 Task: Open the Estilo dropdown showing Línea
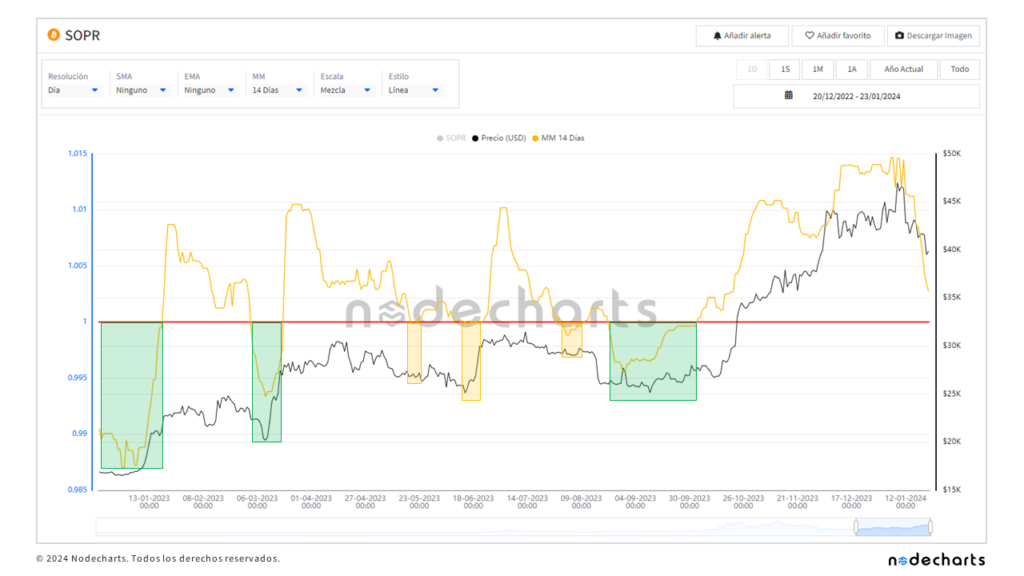(x=413, y=90)
